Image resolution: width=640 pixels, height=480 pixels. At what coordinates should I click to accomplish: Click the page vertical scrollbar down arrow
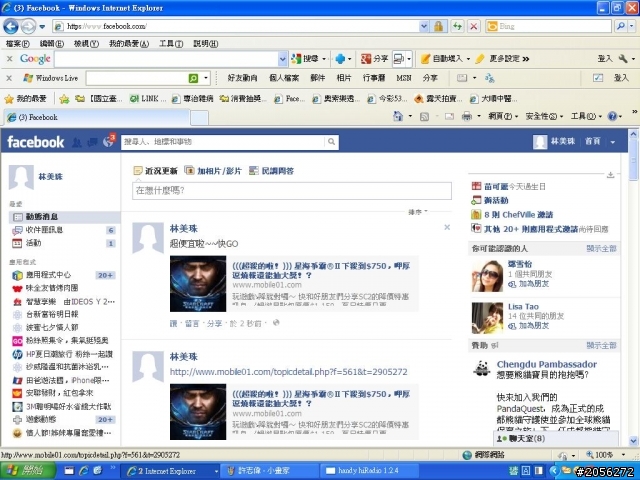[633, 441]
